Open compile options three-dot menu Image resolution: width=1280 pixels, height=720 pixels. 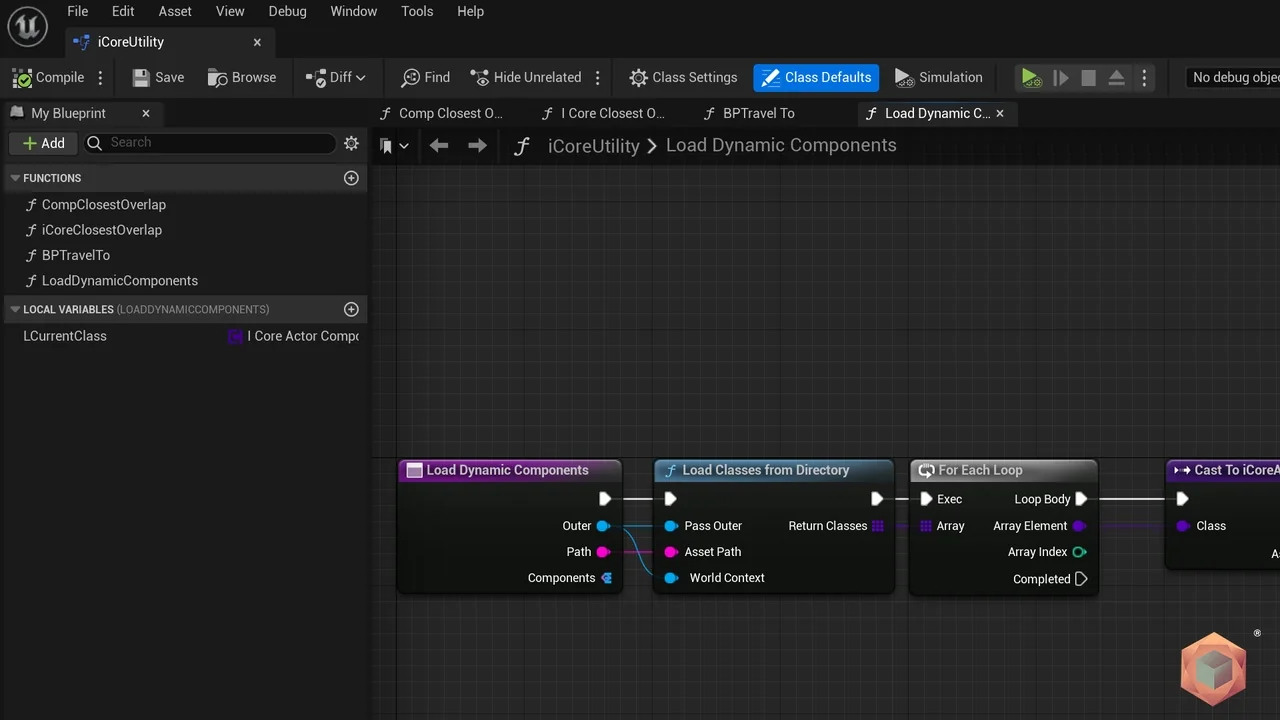100,77
